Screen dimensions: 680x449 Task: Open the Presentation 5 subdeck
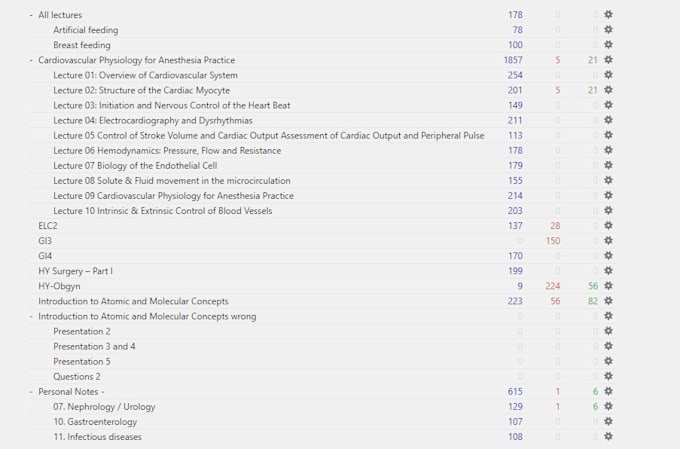[x=82, y=361]
